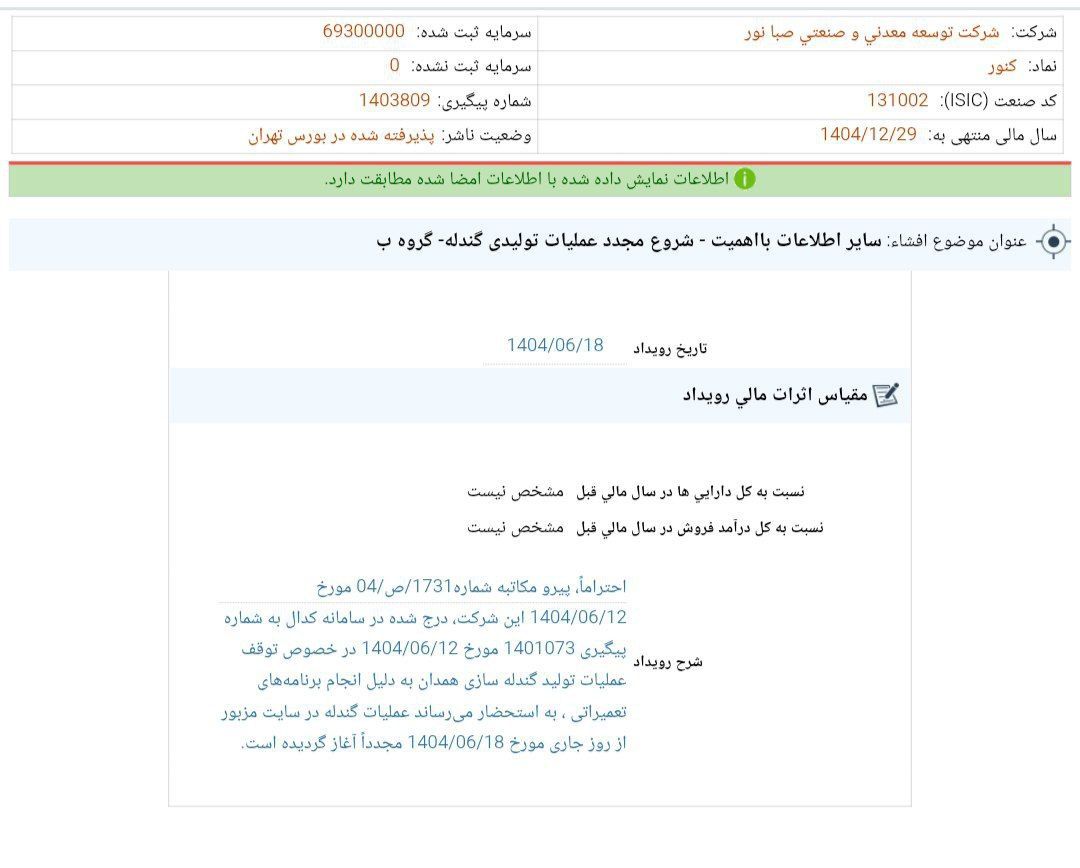Select the company name شرکت توسعه معدني و صنعتي صبا نور

[x=872, y=32]
